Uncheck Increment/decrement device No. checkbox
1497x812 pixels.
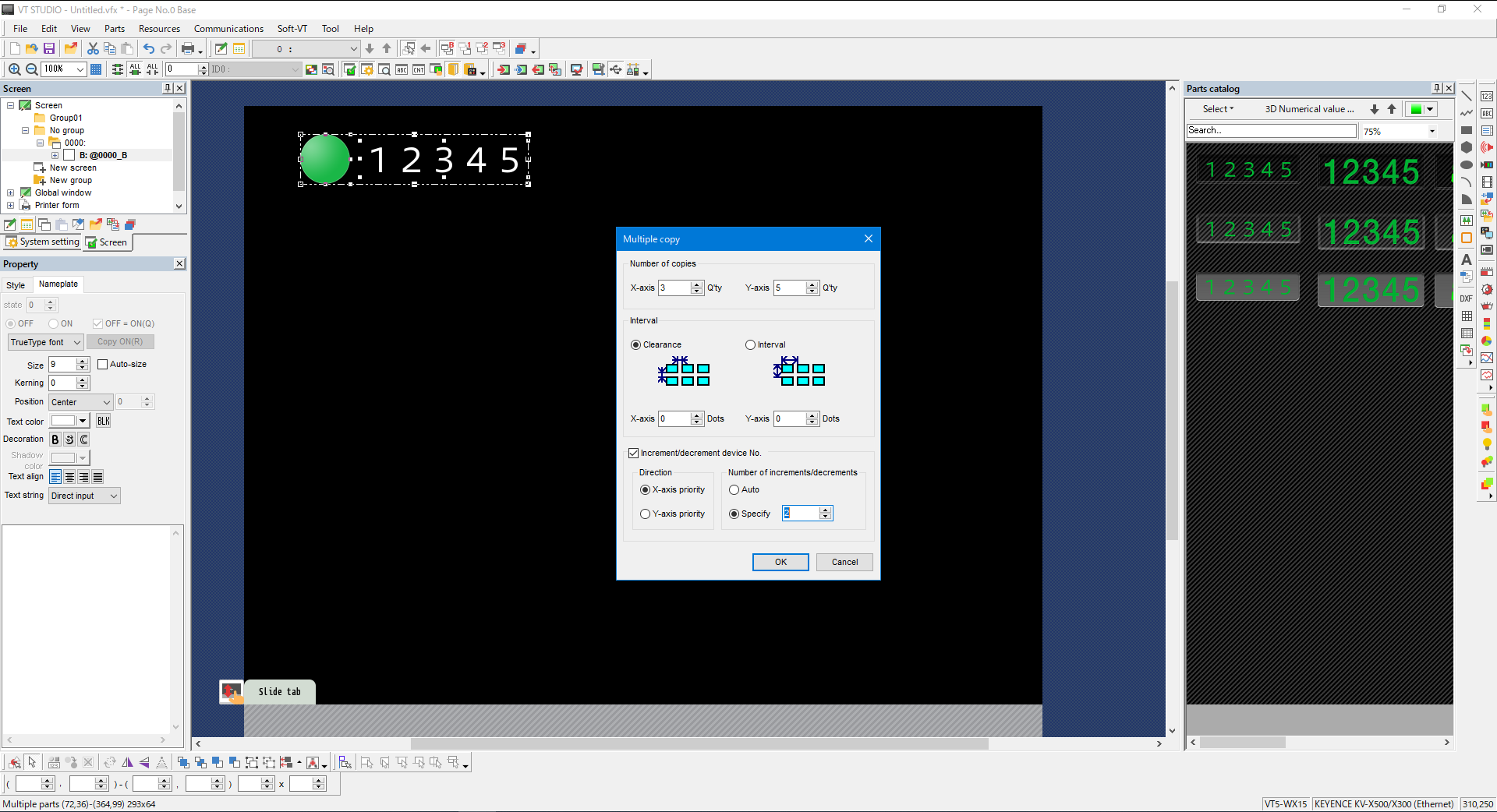tap(634, 453)
